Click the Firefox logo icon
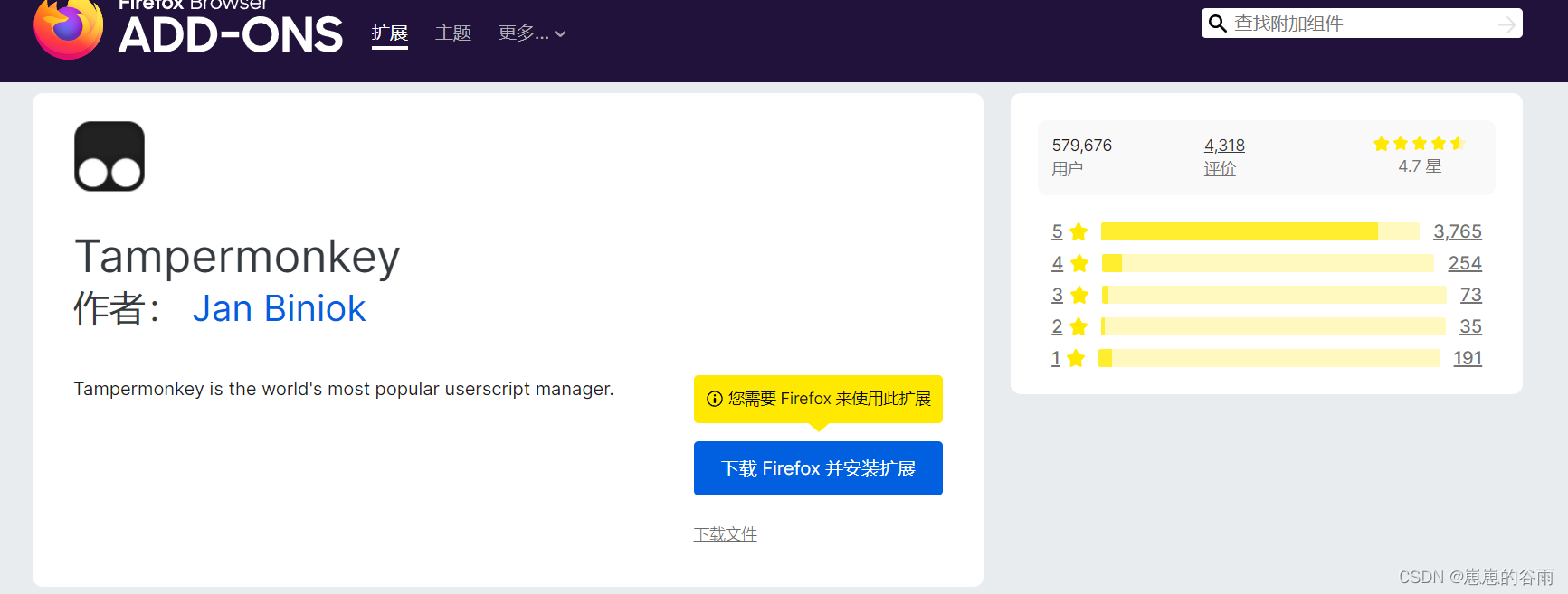 (x=68, y=29)
